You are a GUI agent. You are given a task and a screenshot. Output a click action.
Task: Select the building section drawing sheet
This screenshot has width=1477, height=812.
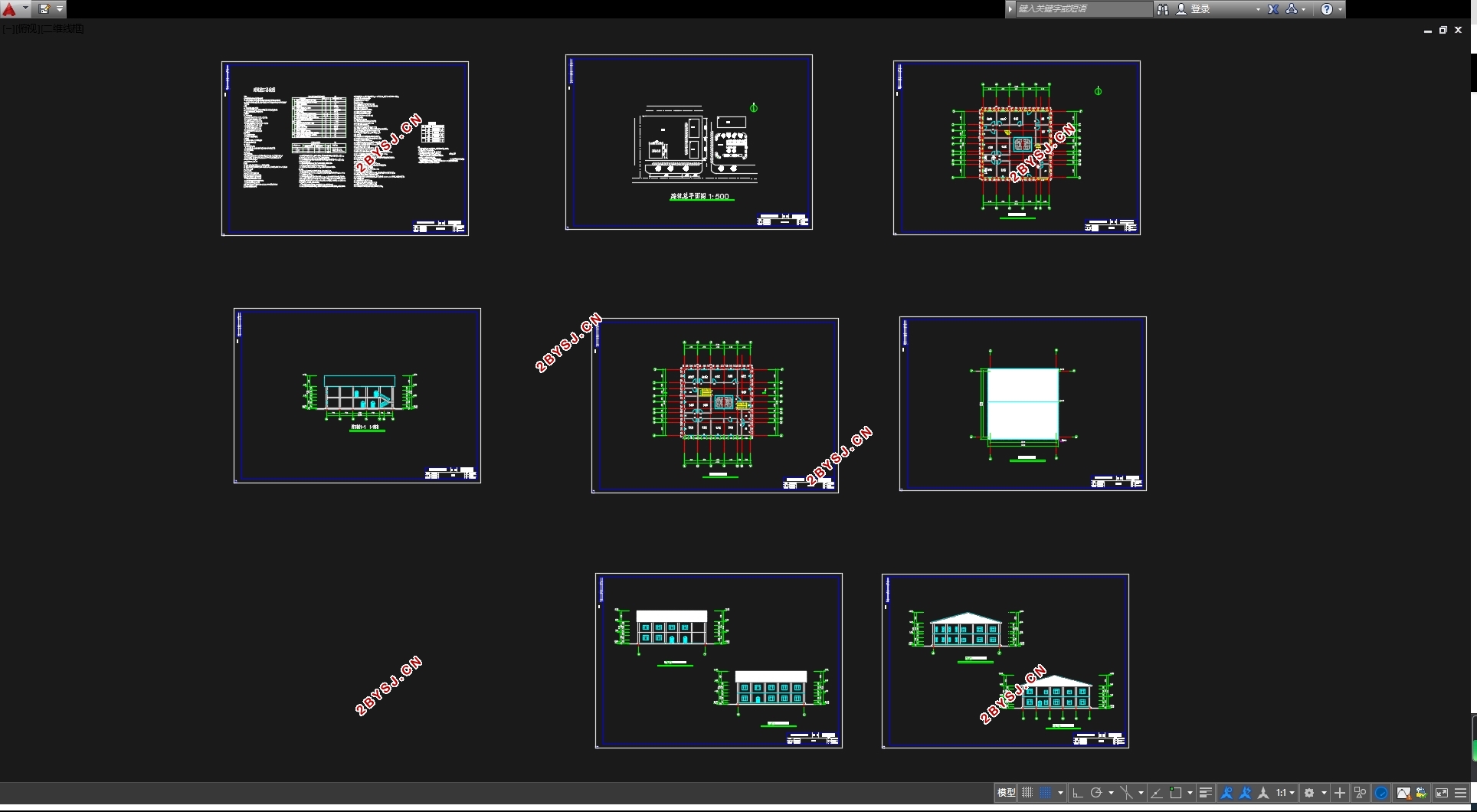(357, 396)
